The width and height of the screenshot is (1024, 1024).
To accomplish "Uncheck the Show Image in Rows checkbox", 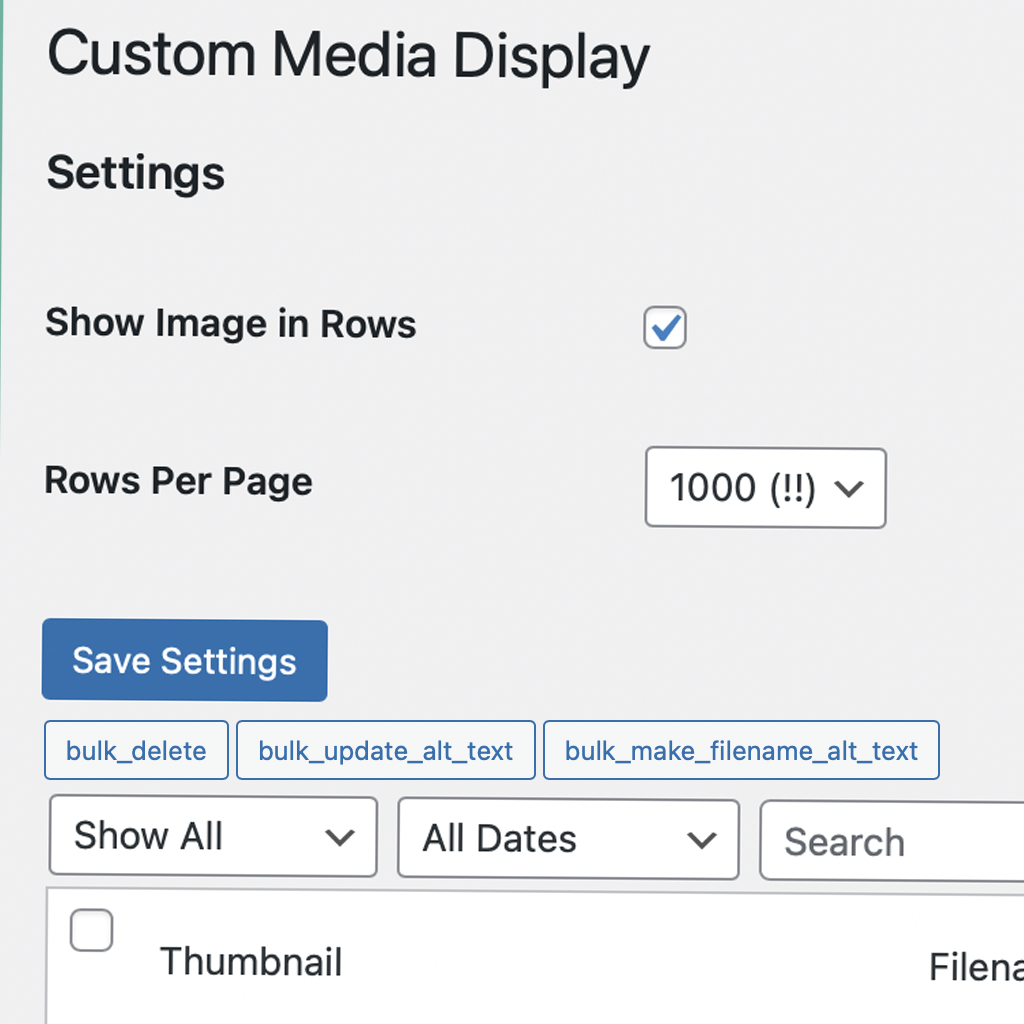I will pos(665,327).
